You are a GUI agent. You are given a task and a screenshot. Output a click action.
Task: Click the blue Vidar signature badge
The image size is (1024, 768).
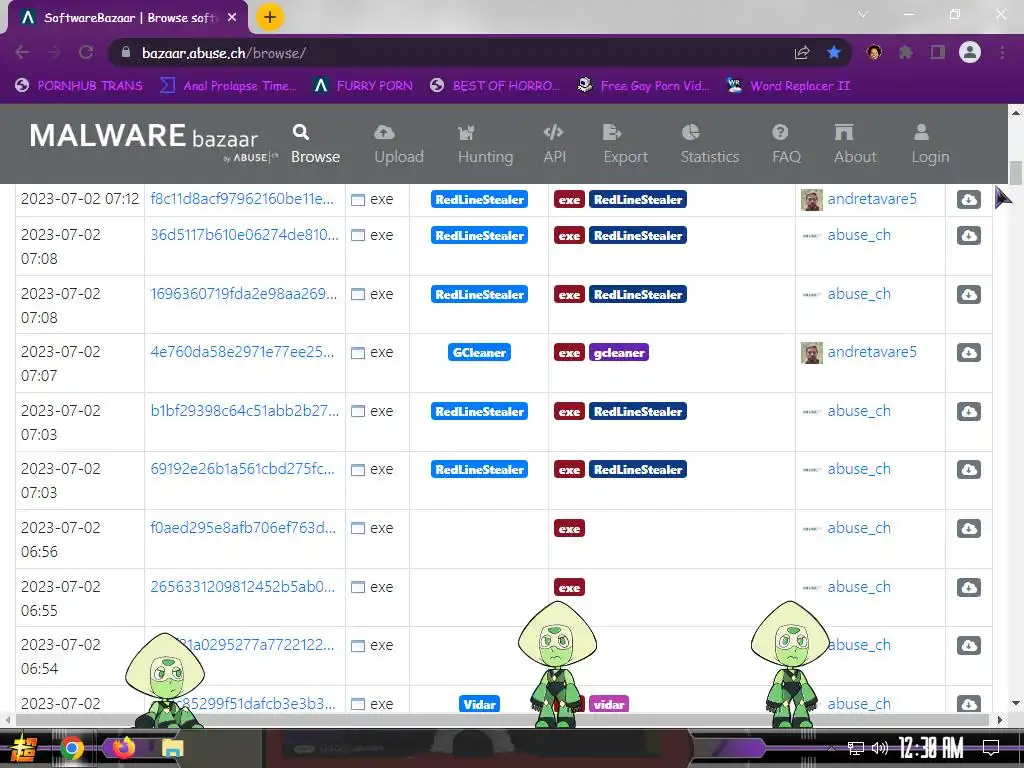(479, 704)
